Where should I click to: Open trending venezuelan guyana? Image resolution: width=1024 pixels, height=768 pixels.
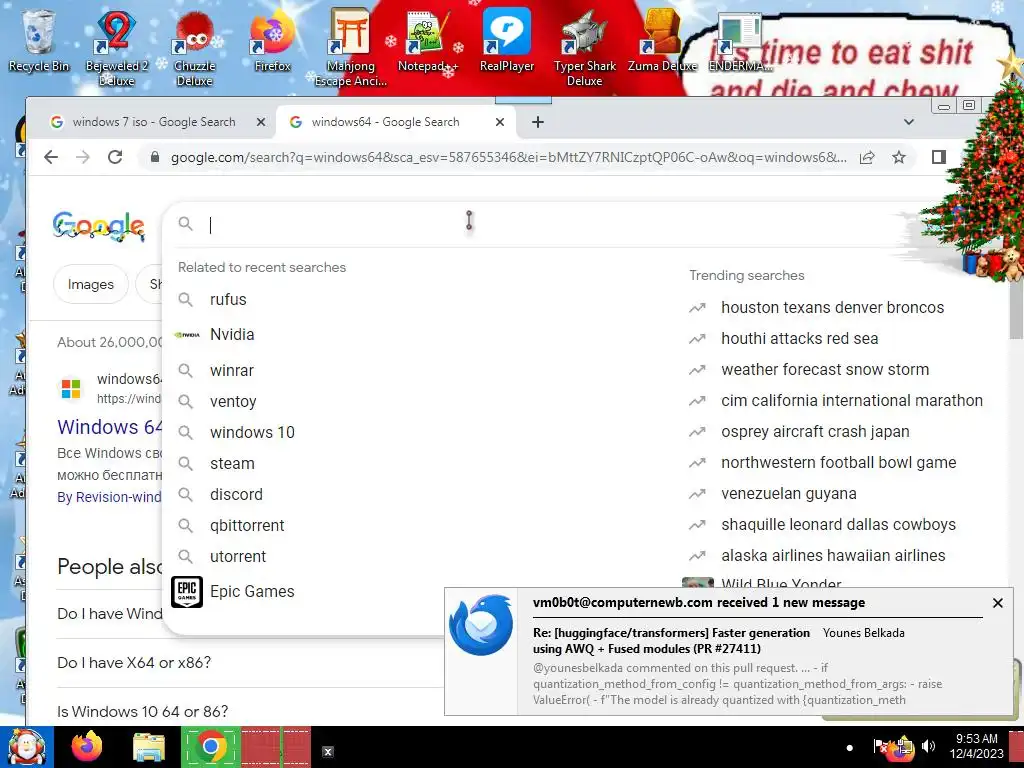coord(788,494)
